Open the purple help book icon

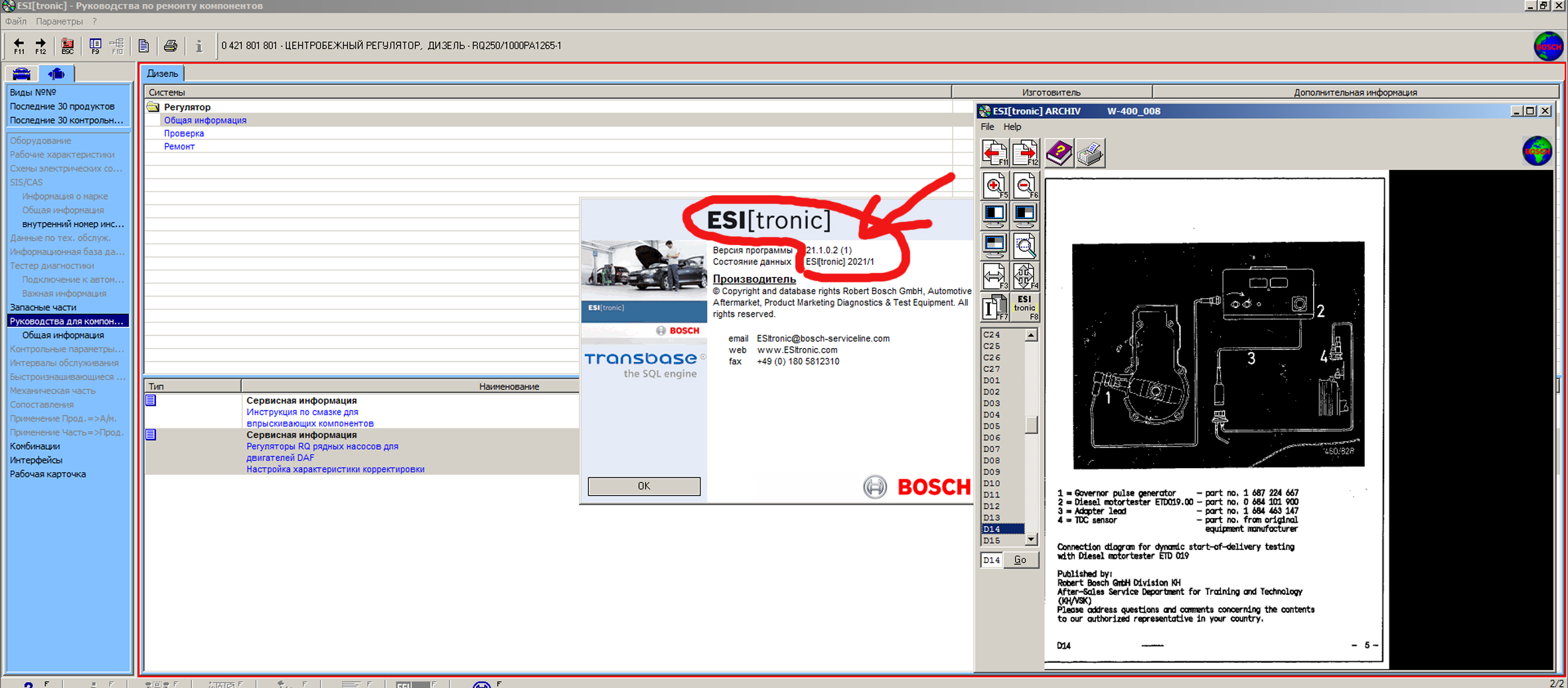[1059, 153]
